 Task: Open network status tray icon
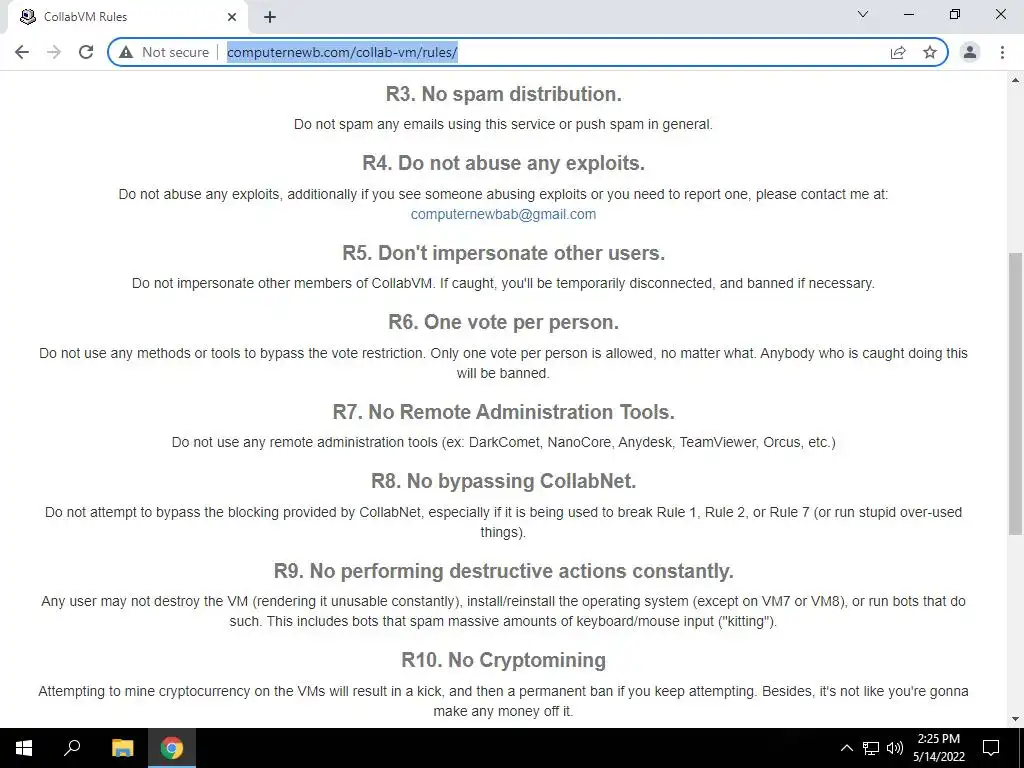click(x=871, y=748)
